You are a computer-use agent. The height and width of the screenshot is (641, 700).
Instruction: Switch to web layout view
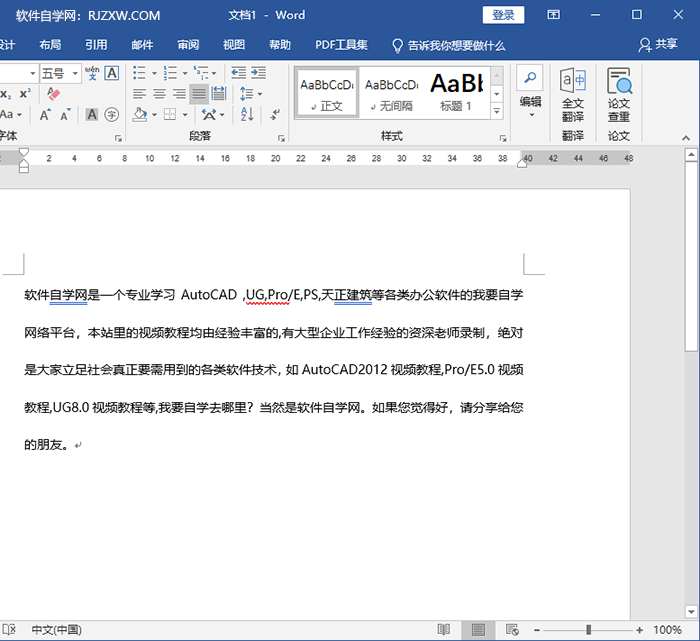(512, 630)
